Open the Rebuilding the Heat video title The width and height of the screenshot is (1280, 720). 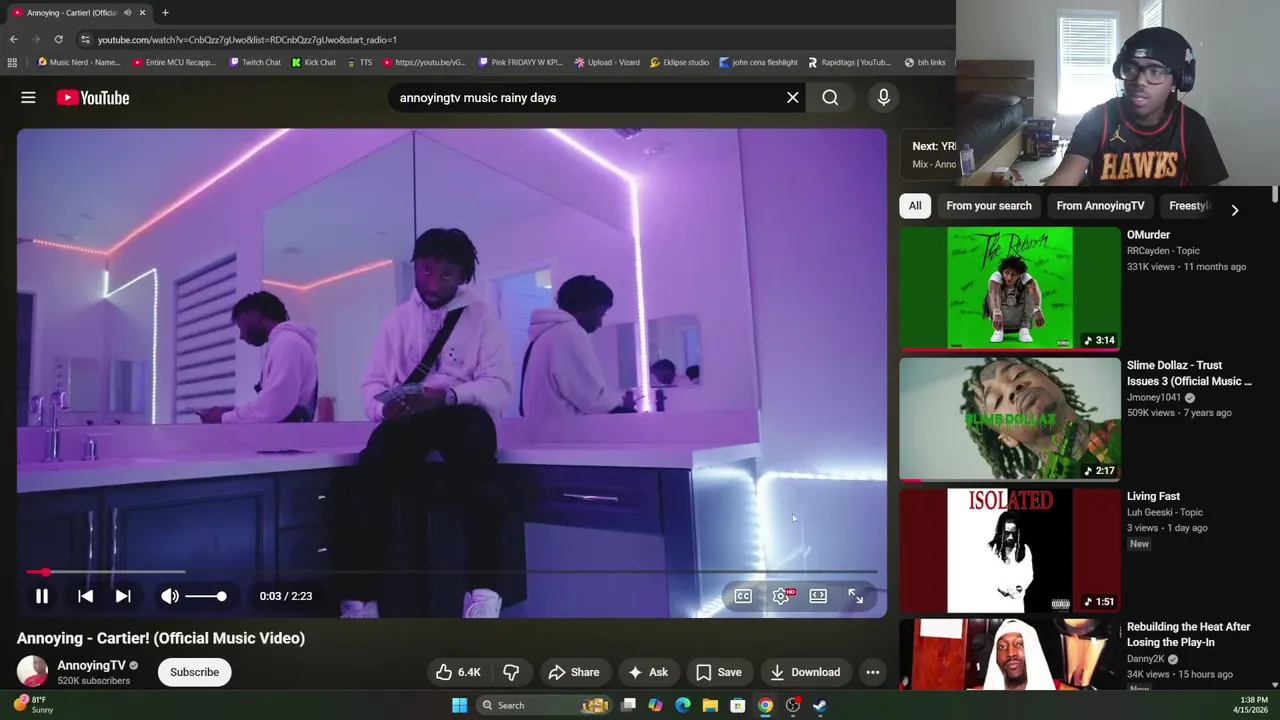coord(1188,634)
